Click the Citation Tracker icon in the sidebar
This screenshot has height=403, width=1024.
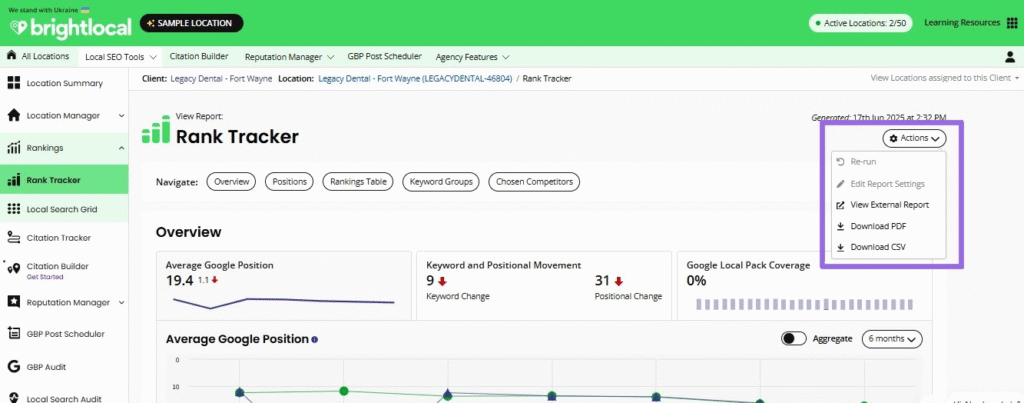(13, 238)
